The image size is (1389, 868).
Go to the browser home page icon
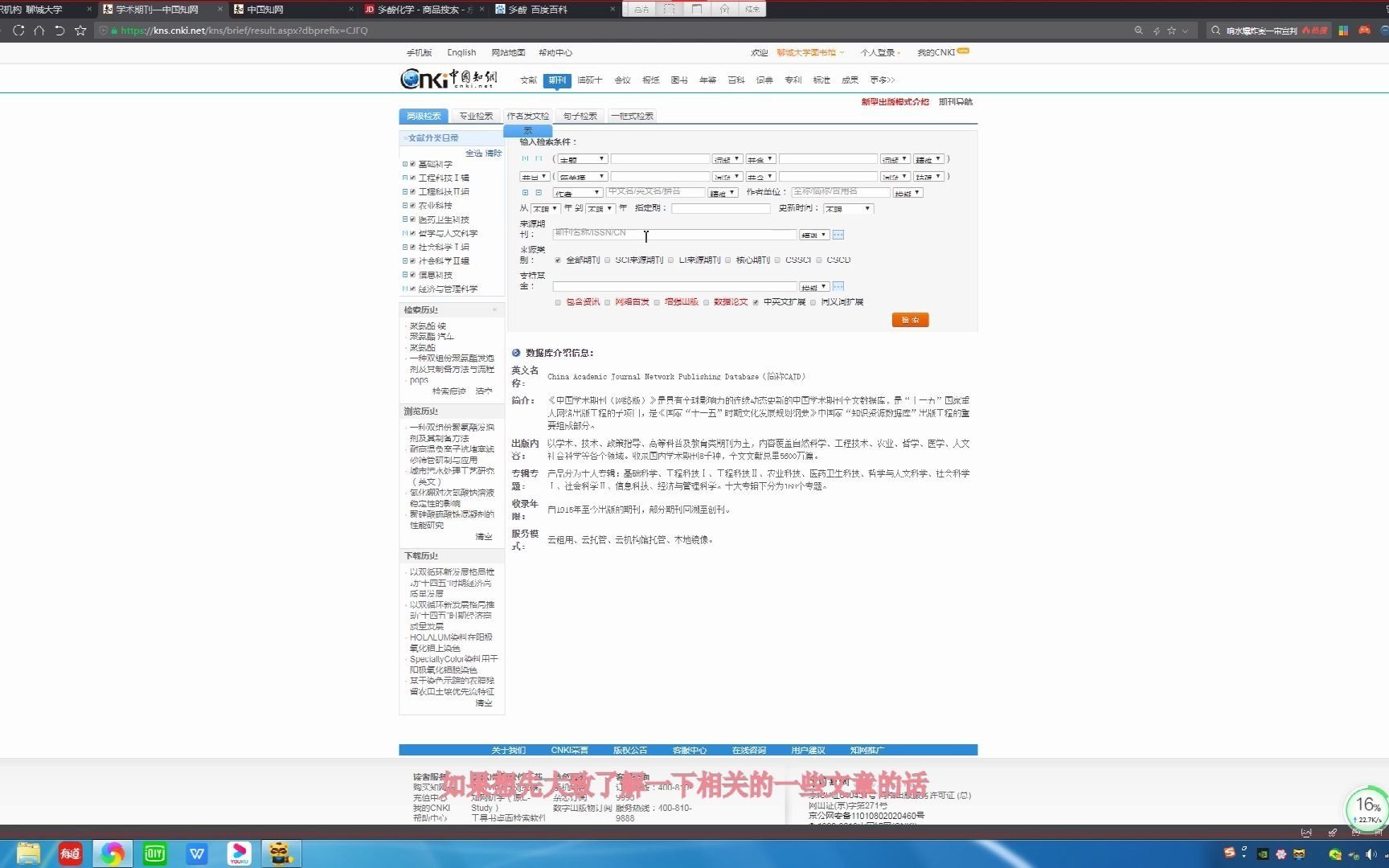39,31
